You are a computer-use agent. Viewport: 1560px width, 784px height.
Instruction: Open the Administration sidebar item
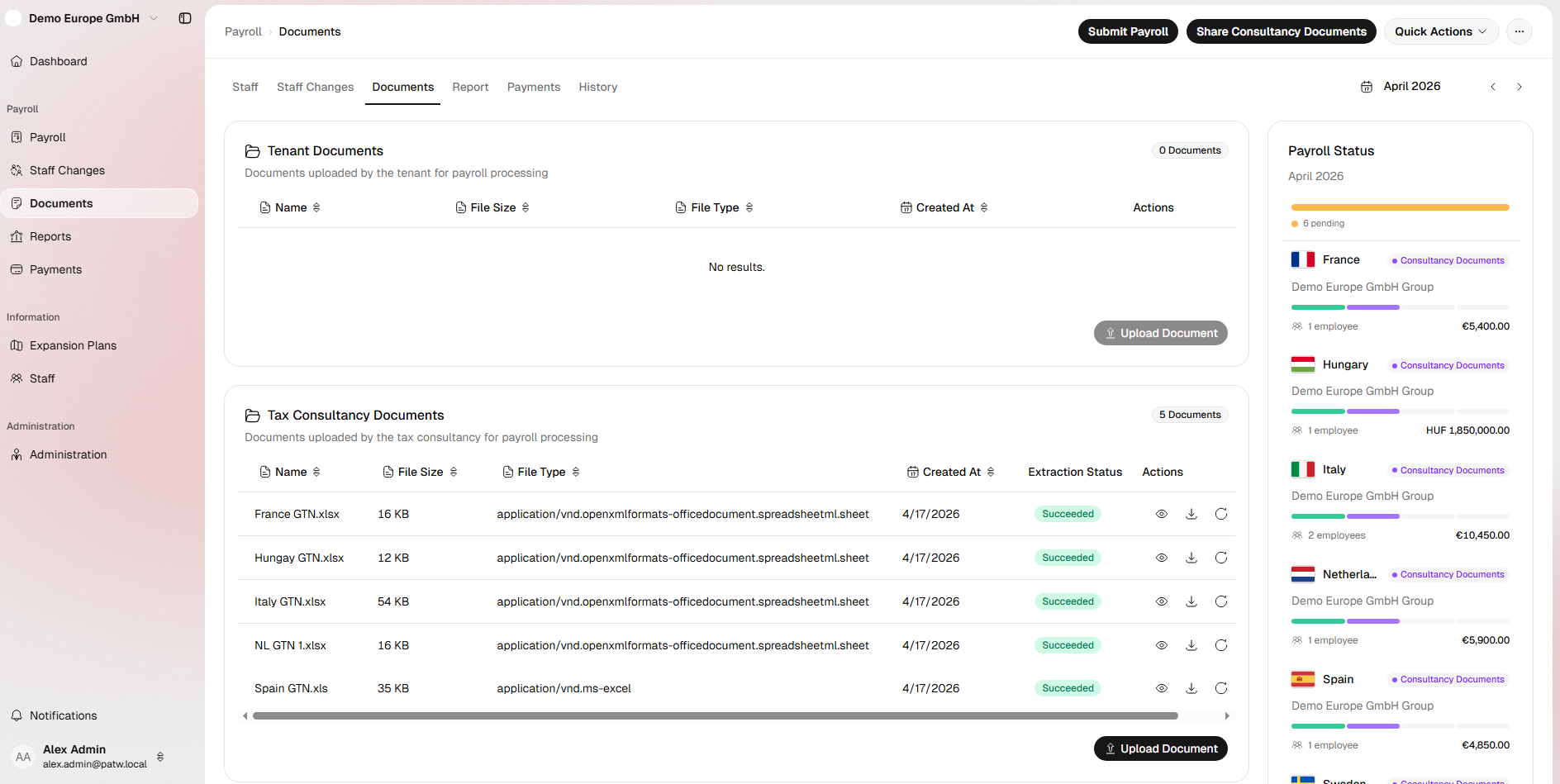(x=99, y=454)
